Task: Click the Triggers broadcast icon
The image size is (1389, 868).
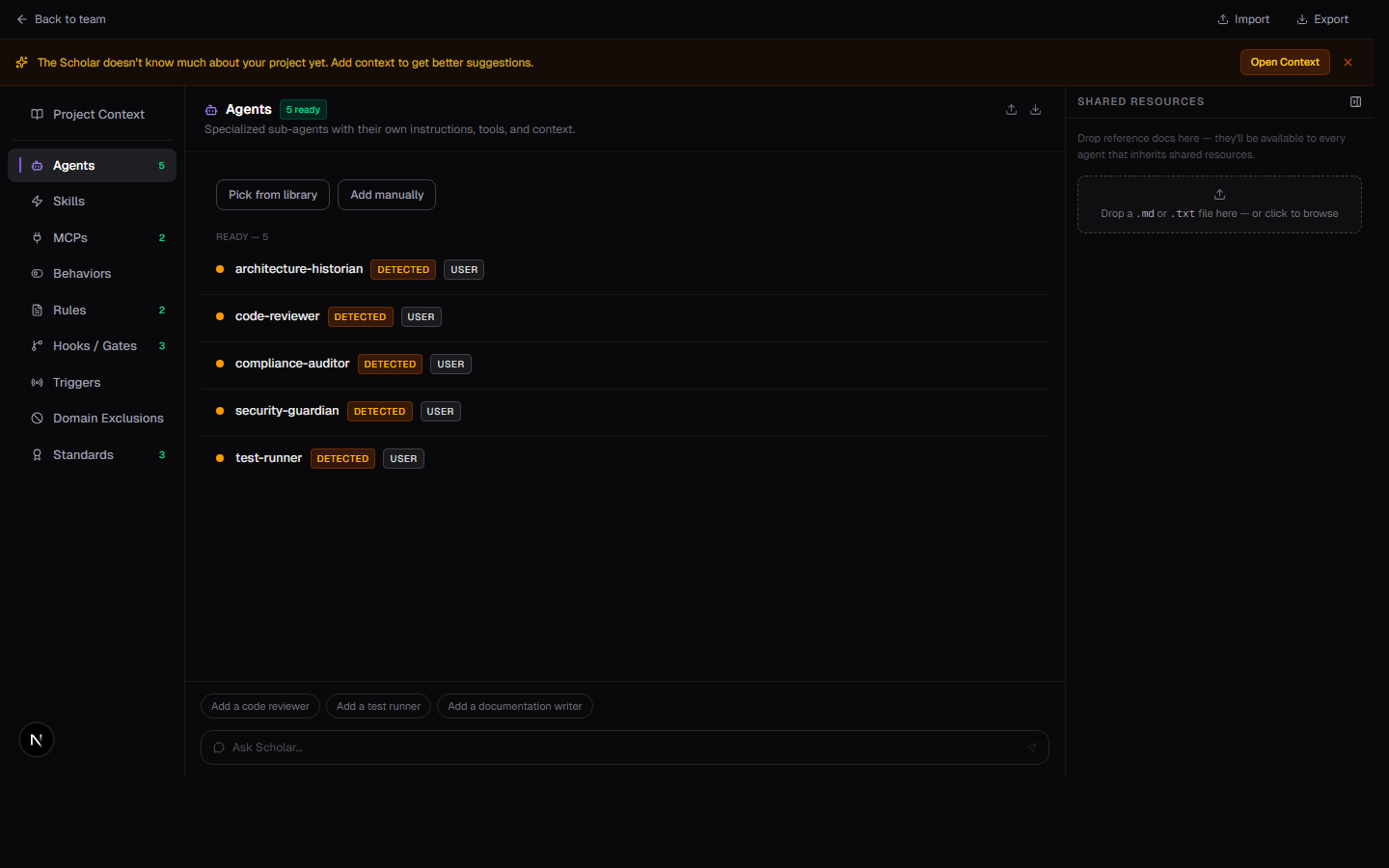Action: pos(37,383)
